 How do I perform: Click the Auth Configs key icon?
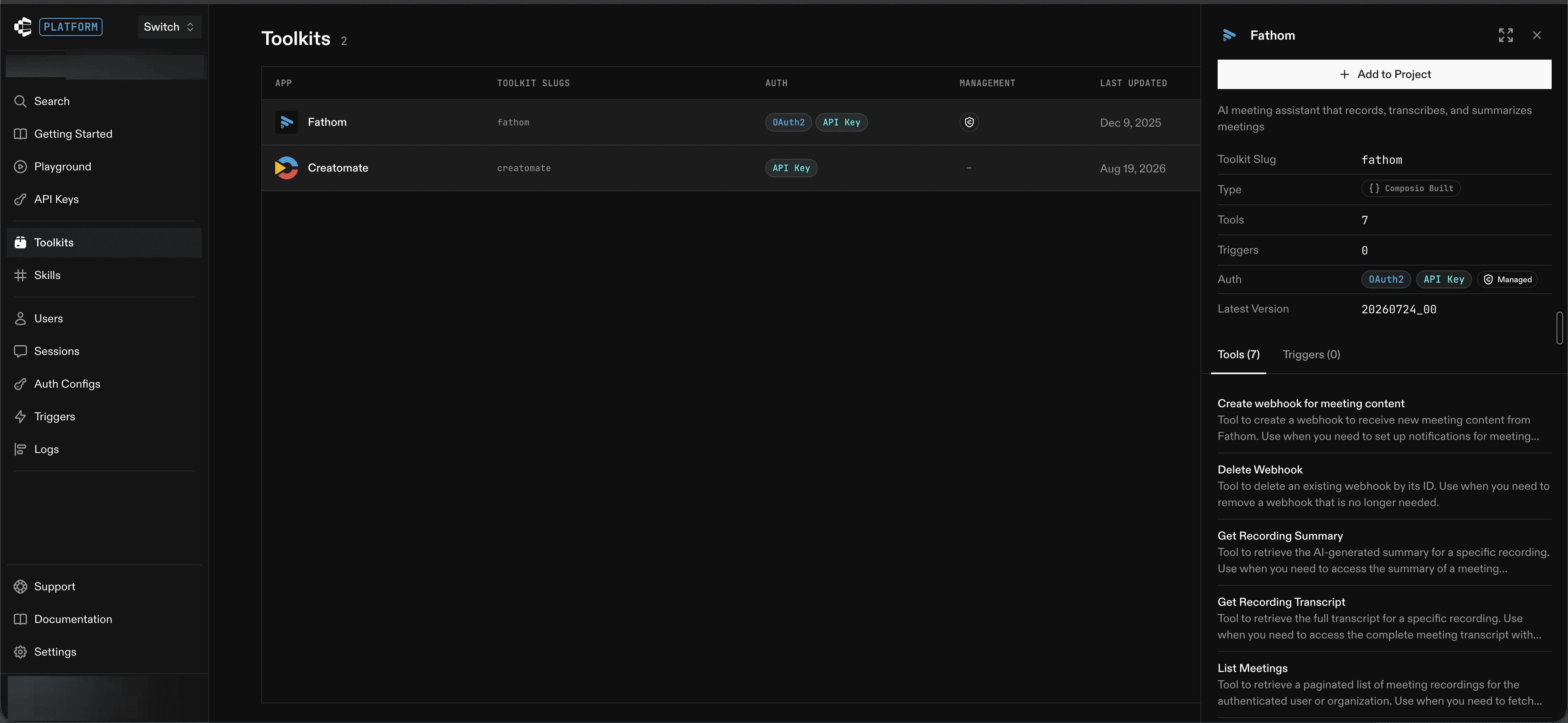click(x=21, y=384)
